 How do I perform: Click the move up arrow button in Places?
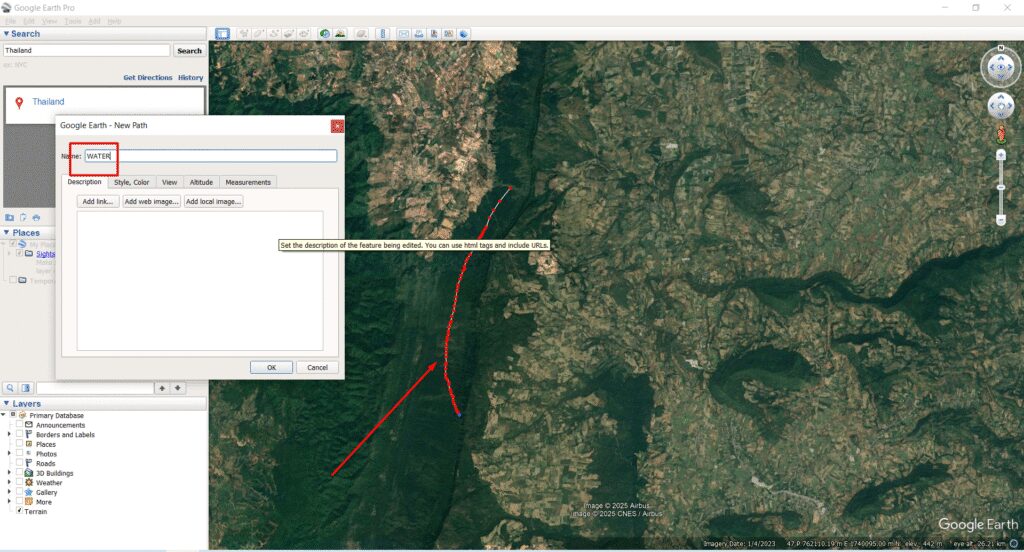(162, 388)
